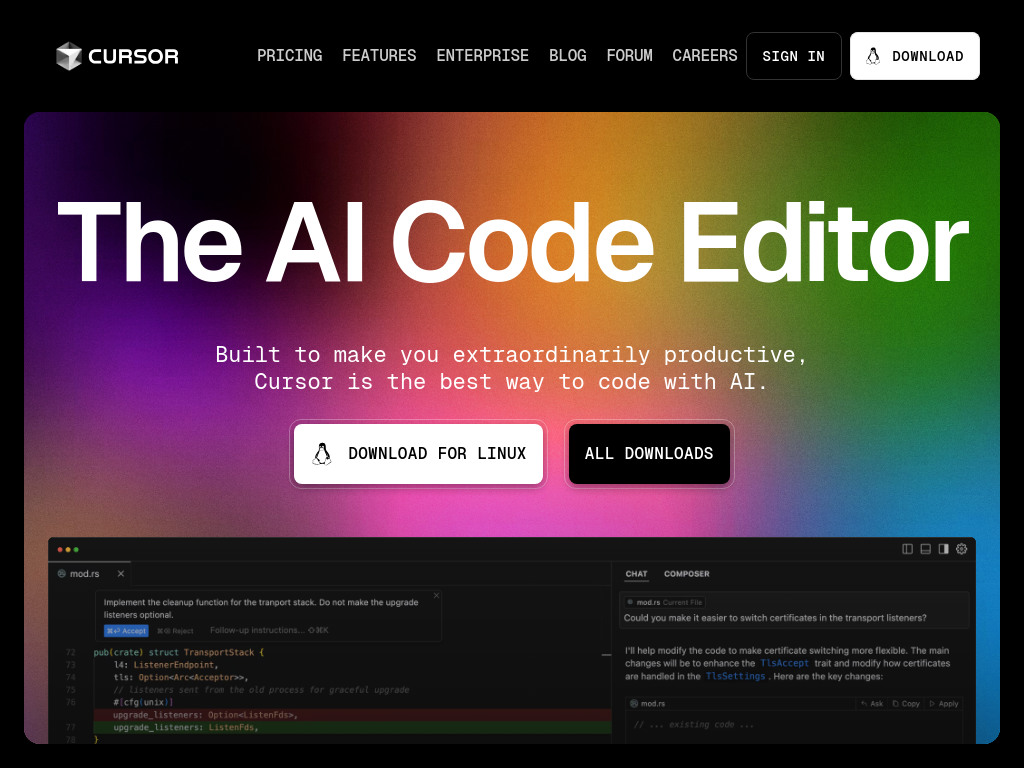Click the 'The AI Code Editor' headline
The image size is (1024, 768).
tap(513, 242)
